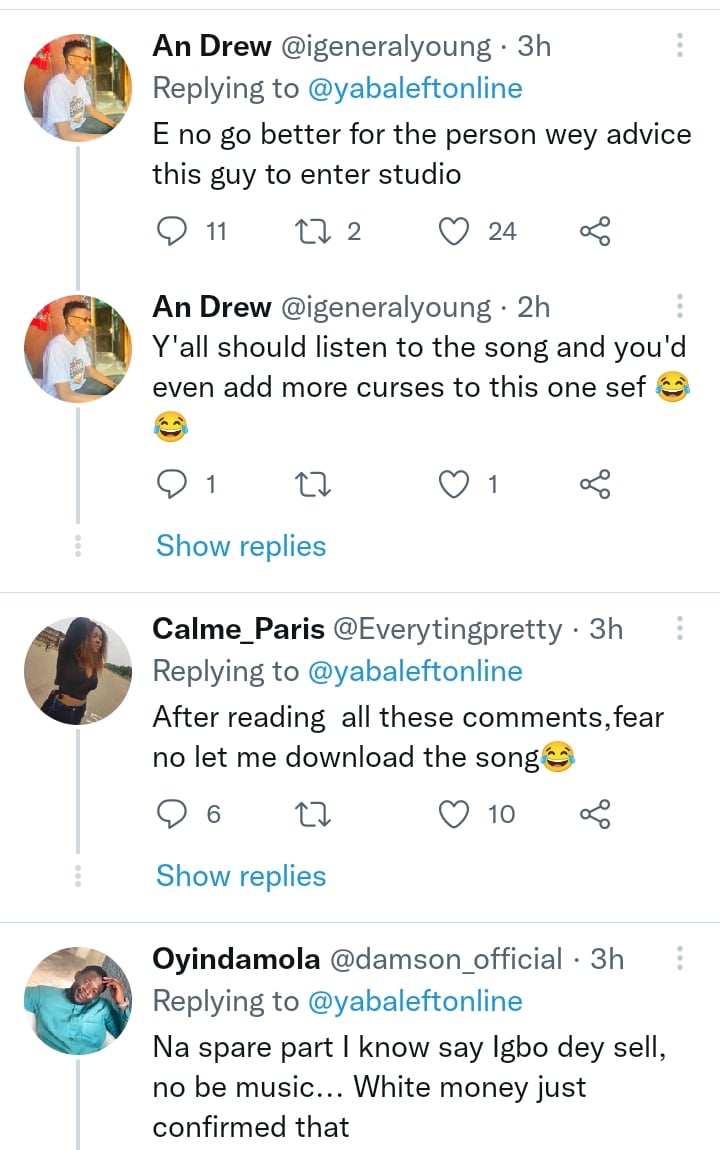Retweet the 'add more curses' tweet
The height and width of the screenshot is (1150, 720).
point(315,485)
